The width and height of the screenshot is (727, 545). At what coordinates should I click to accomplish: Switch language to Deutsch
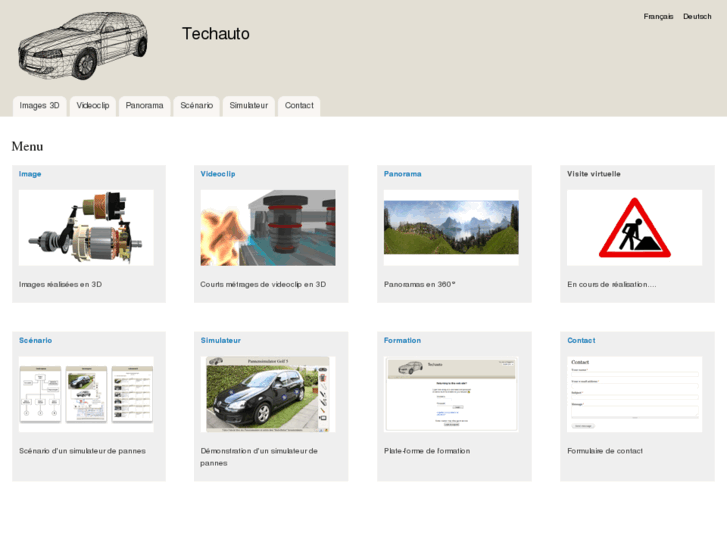(697, 16)
